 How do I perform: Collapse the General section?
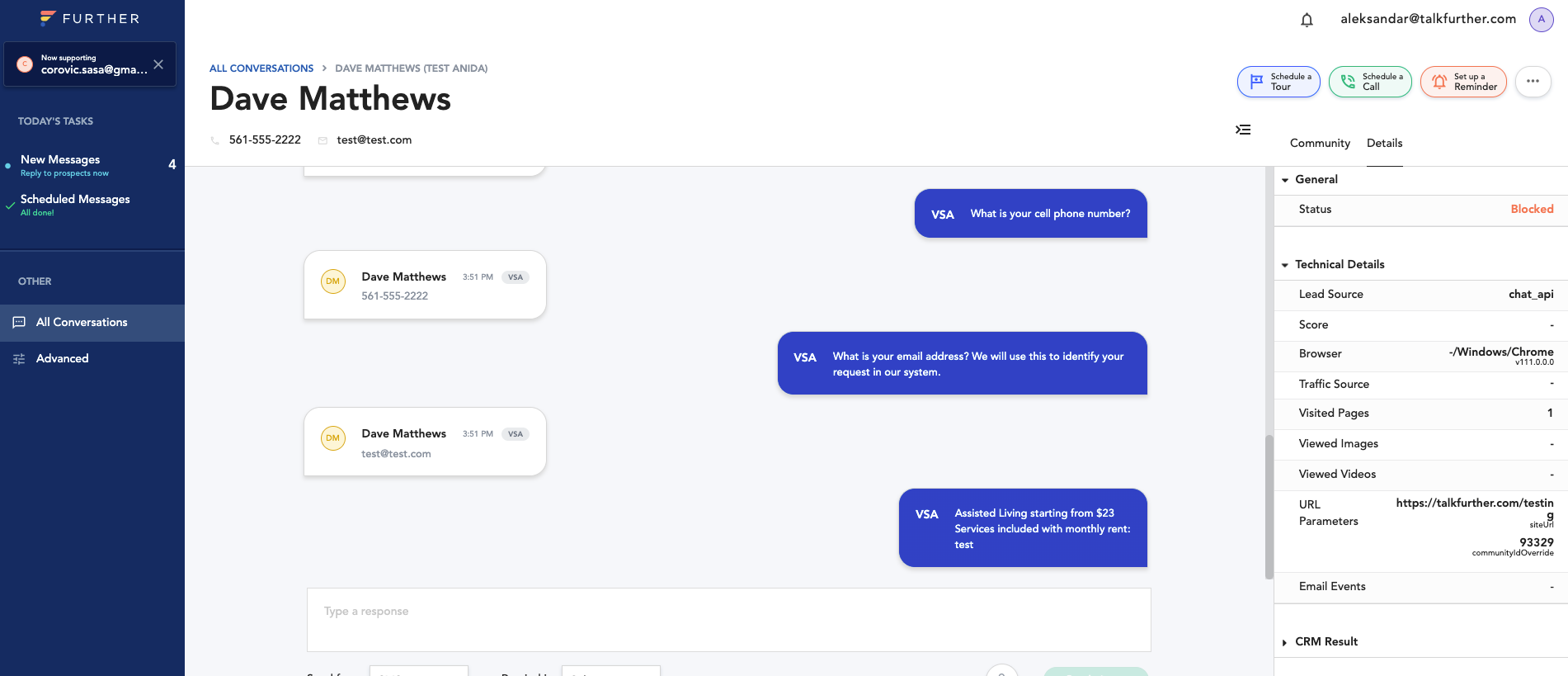pos(1285,180)
